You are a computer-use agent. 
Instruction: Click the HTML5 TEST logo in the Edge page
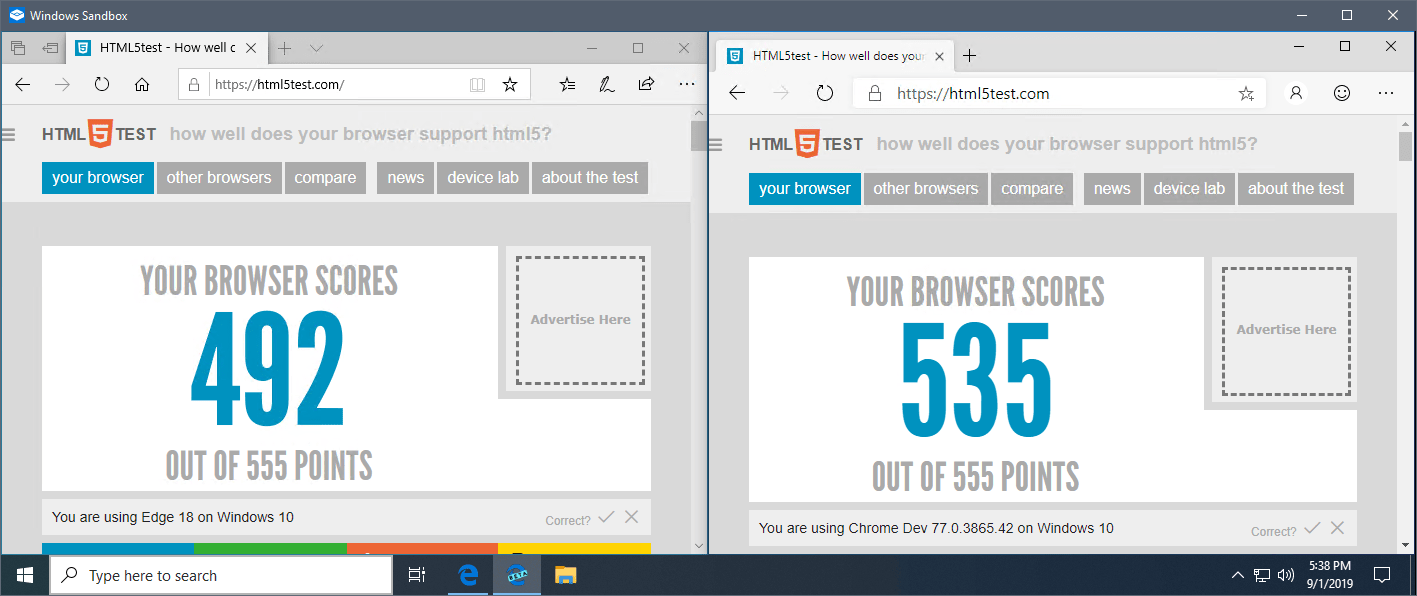[99, 134]
